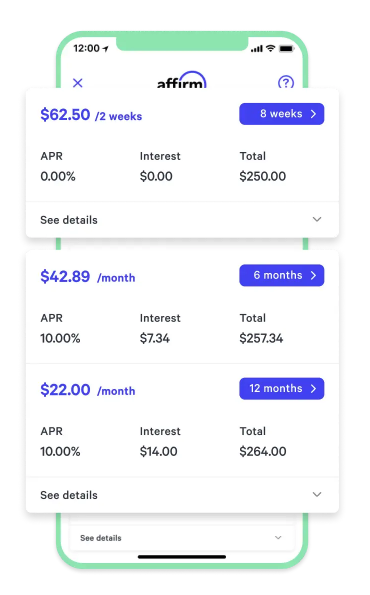The width and height of the screenshot is (370, 595).
Task: Tap the battery icon in status bar
Action: 287,49
